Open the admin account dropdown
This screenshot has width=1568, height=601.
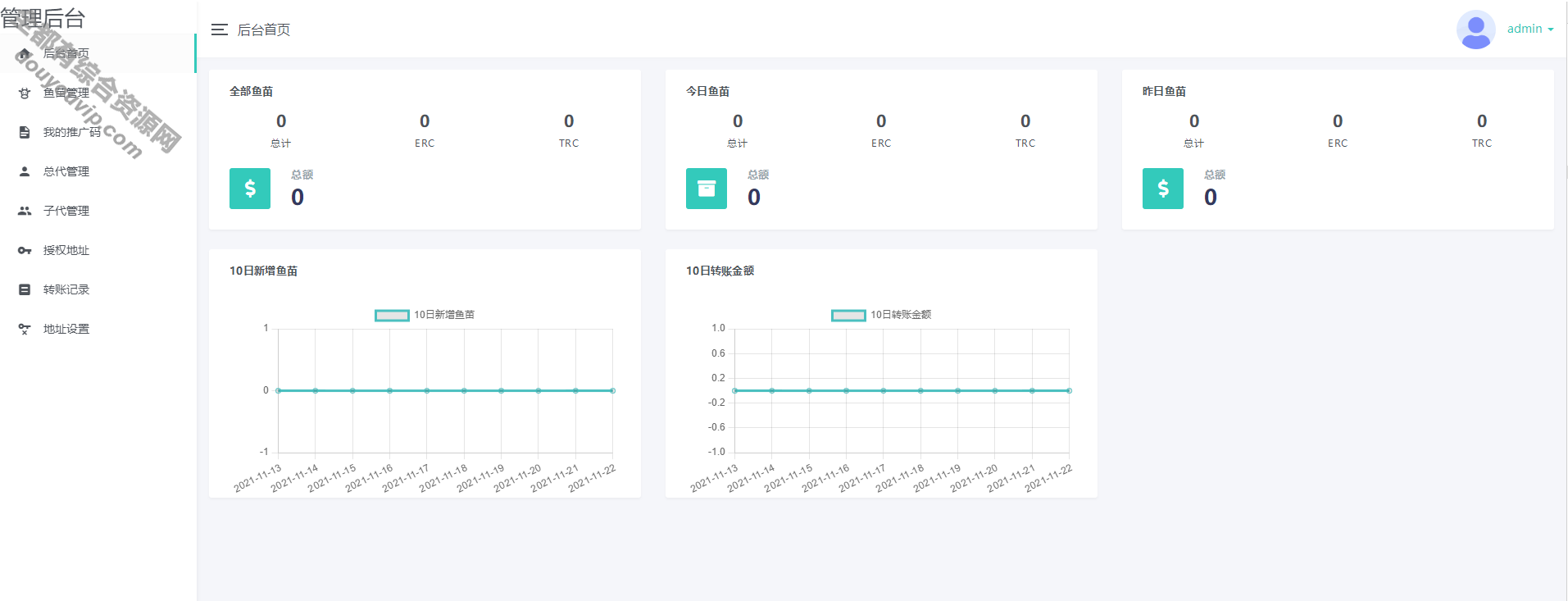tap(1530, 29)
